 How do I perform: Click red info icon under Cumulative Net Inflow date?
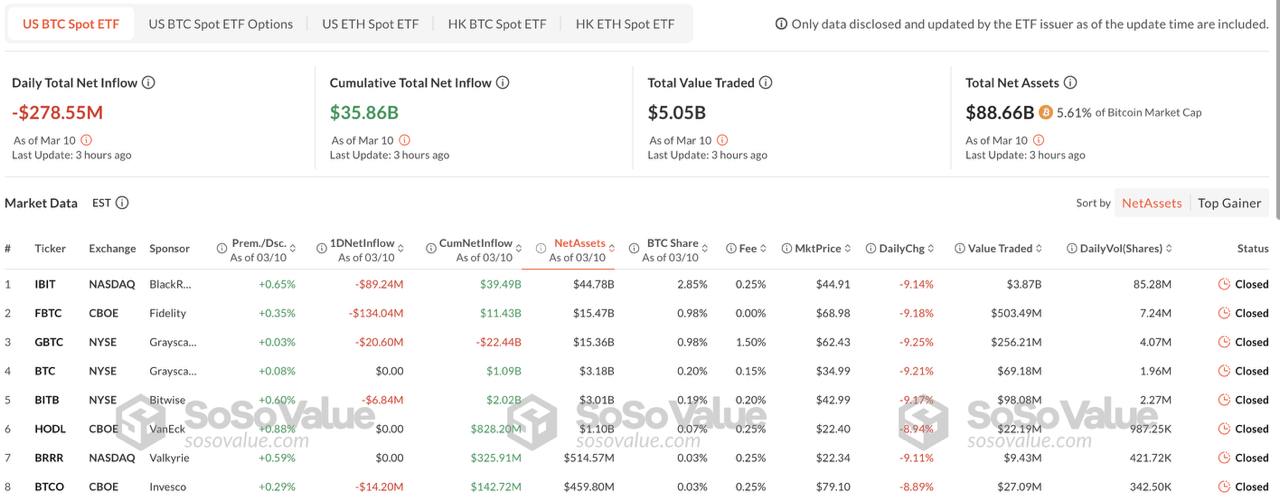pyautogui.click(x=404, y=141)
